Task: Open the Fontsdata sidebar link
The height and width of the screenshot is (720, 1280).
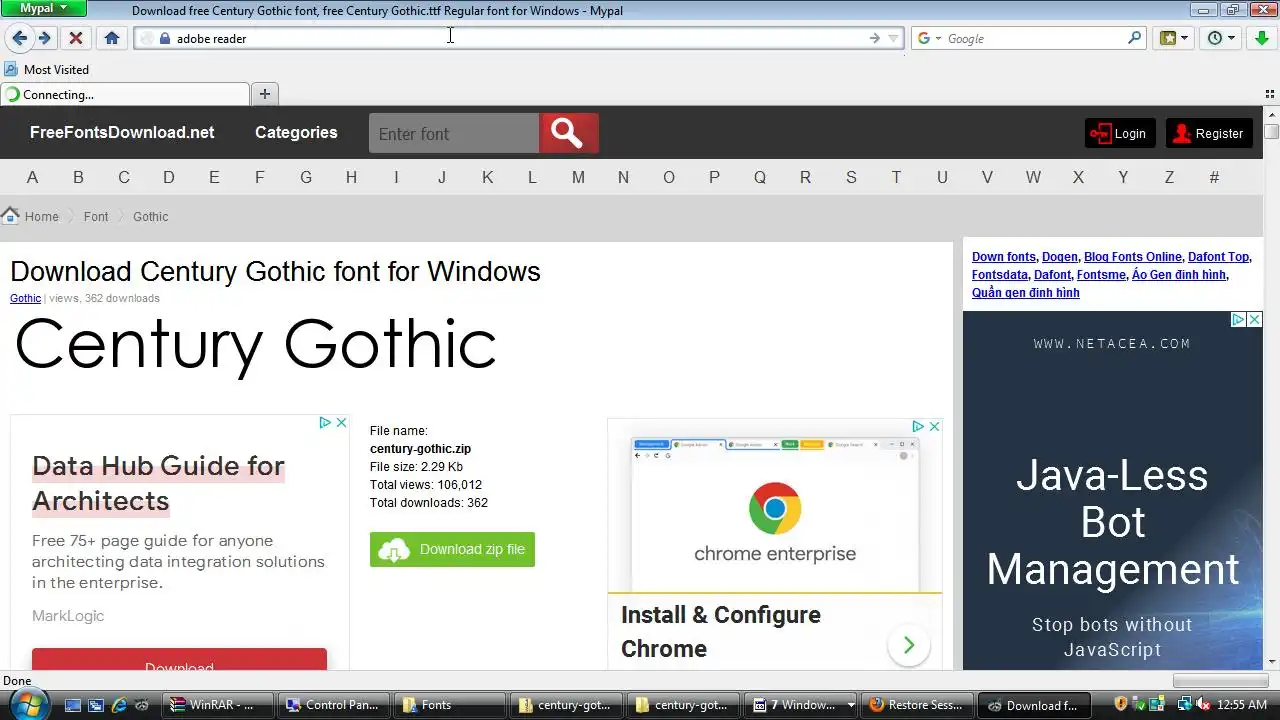Action: click(1000, 275)
